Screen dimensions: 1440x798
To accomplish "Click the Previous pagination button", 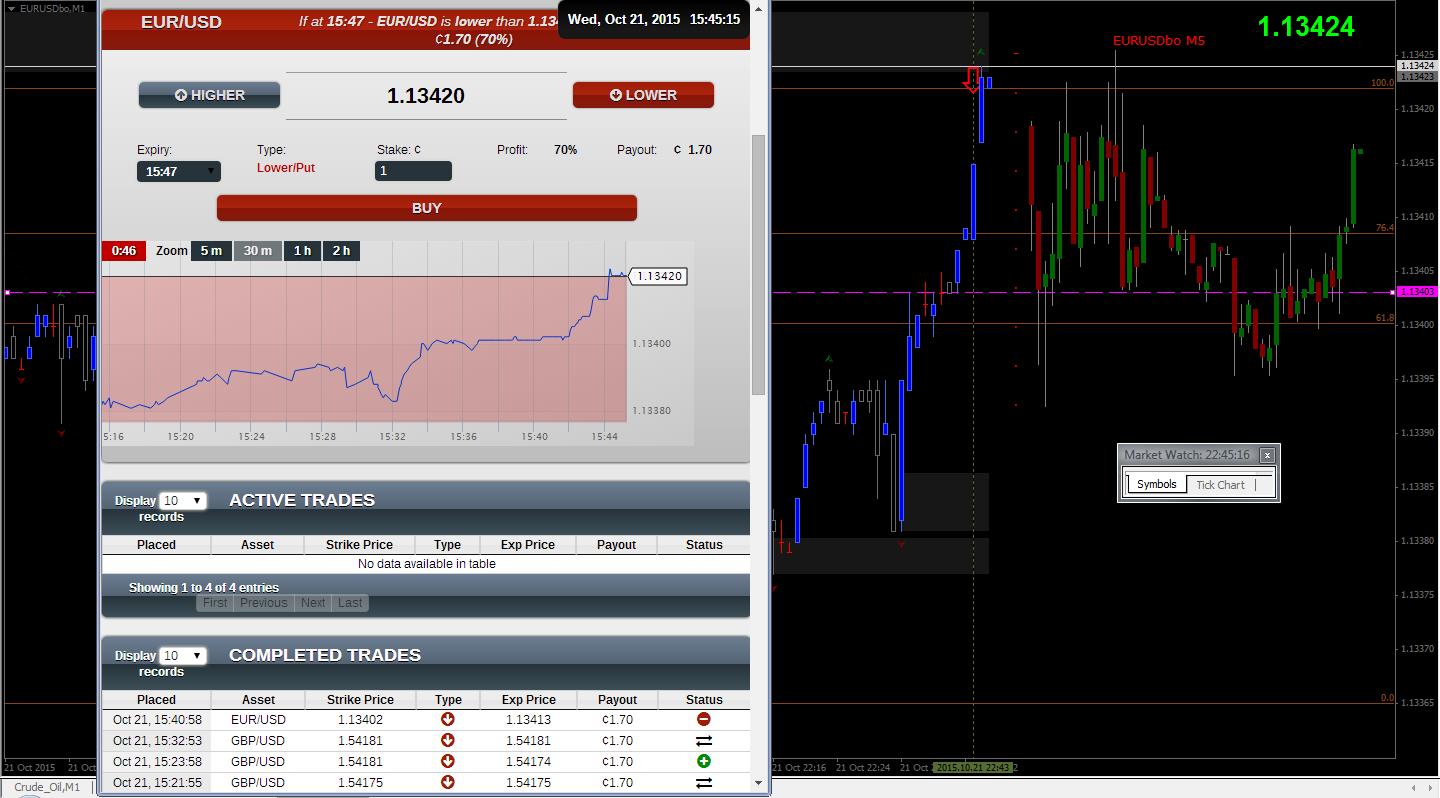I will pos(264,603).
